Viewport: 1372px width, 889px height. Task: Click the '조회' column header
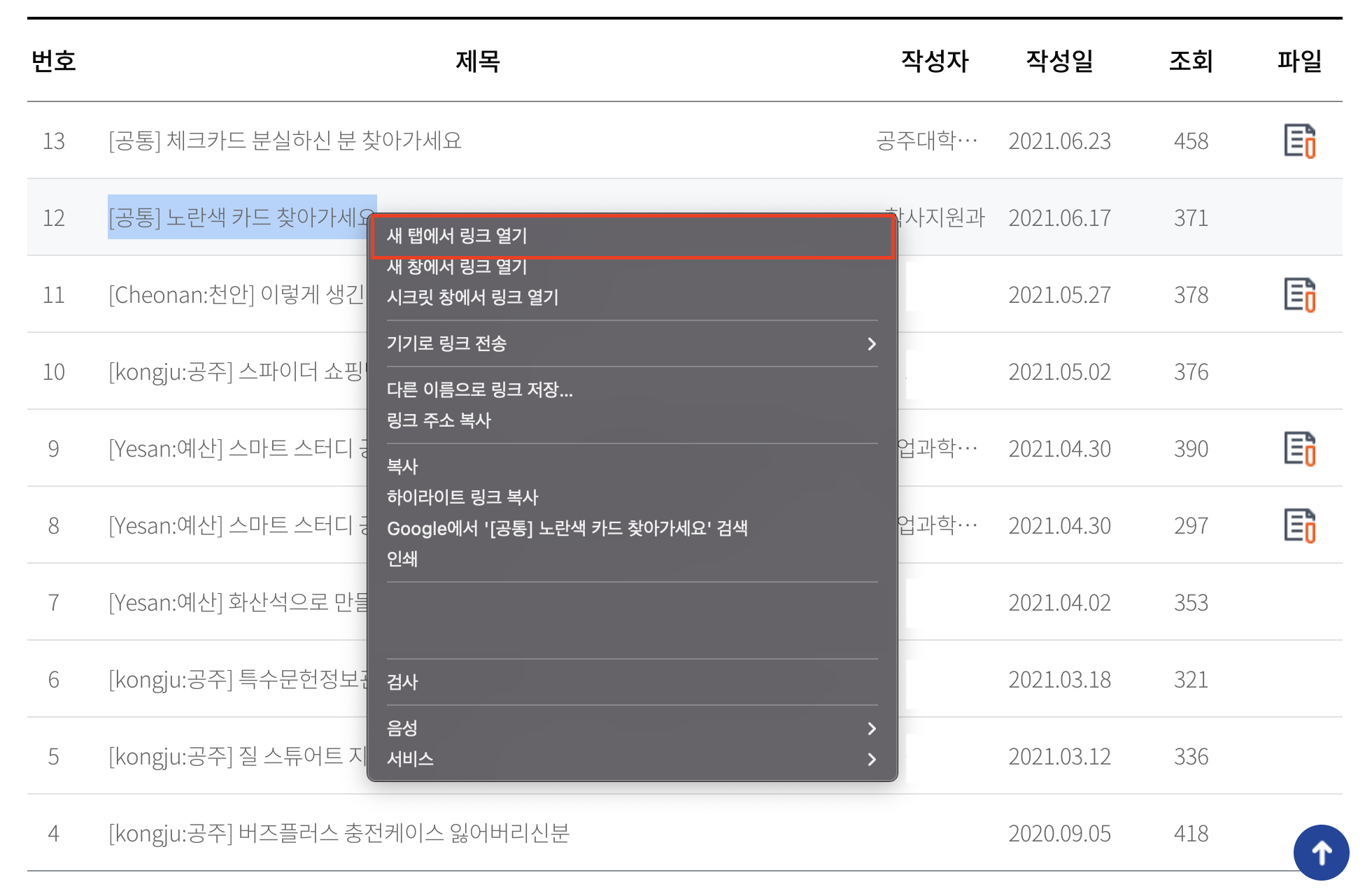tap(1191, 61)
